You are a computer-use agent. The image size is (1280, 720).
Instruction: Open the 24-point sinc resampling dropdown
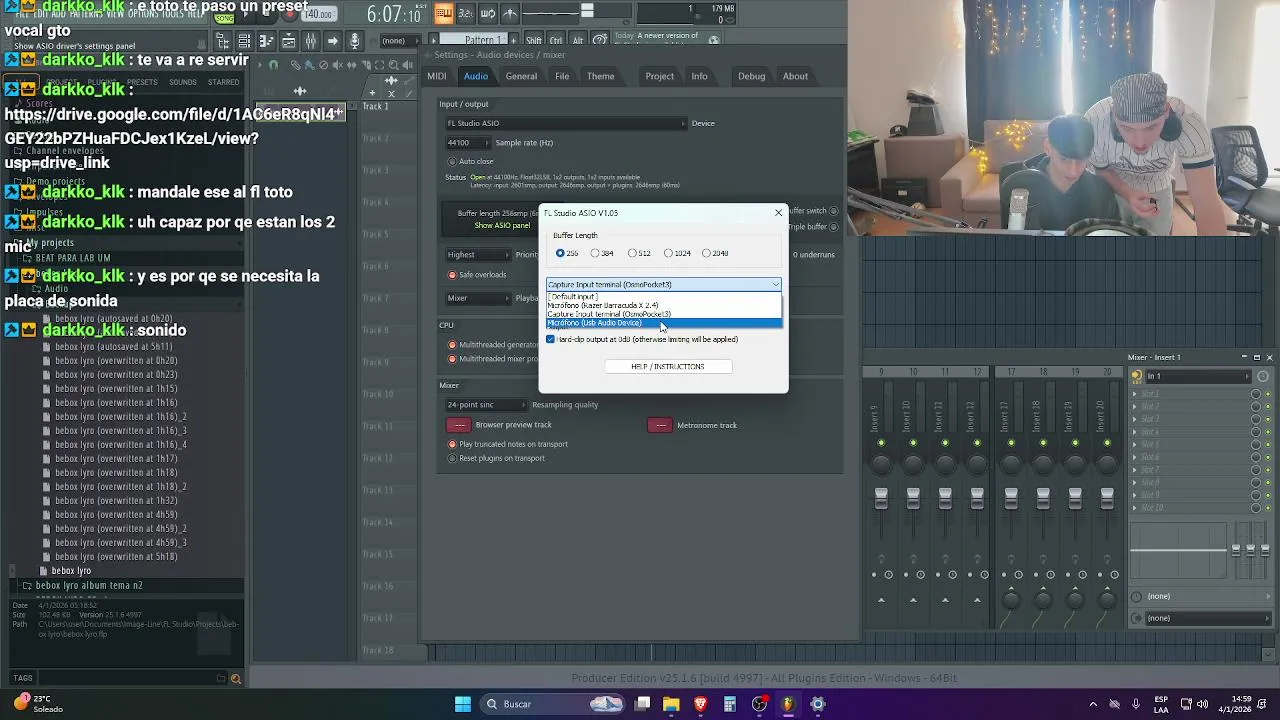tap(486, 405)
